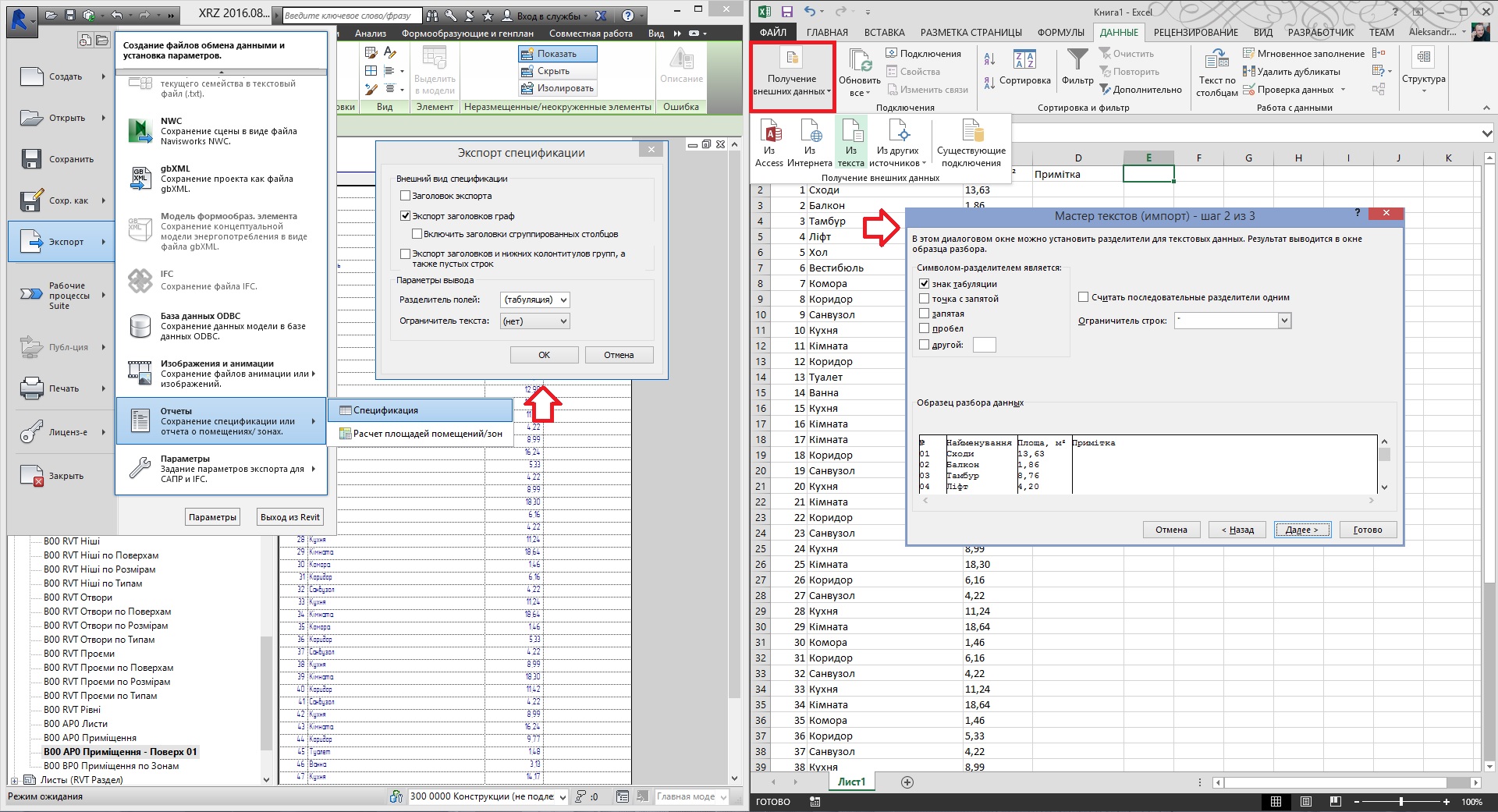Select Спецификация submenu item
The height and width of the screenshot is (812, 1498).
point(421,410)
